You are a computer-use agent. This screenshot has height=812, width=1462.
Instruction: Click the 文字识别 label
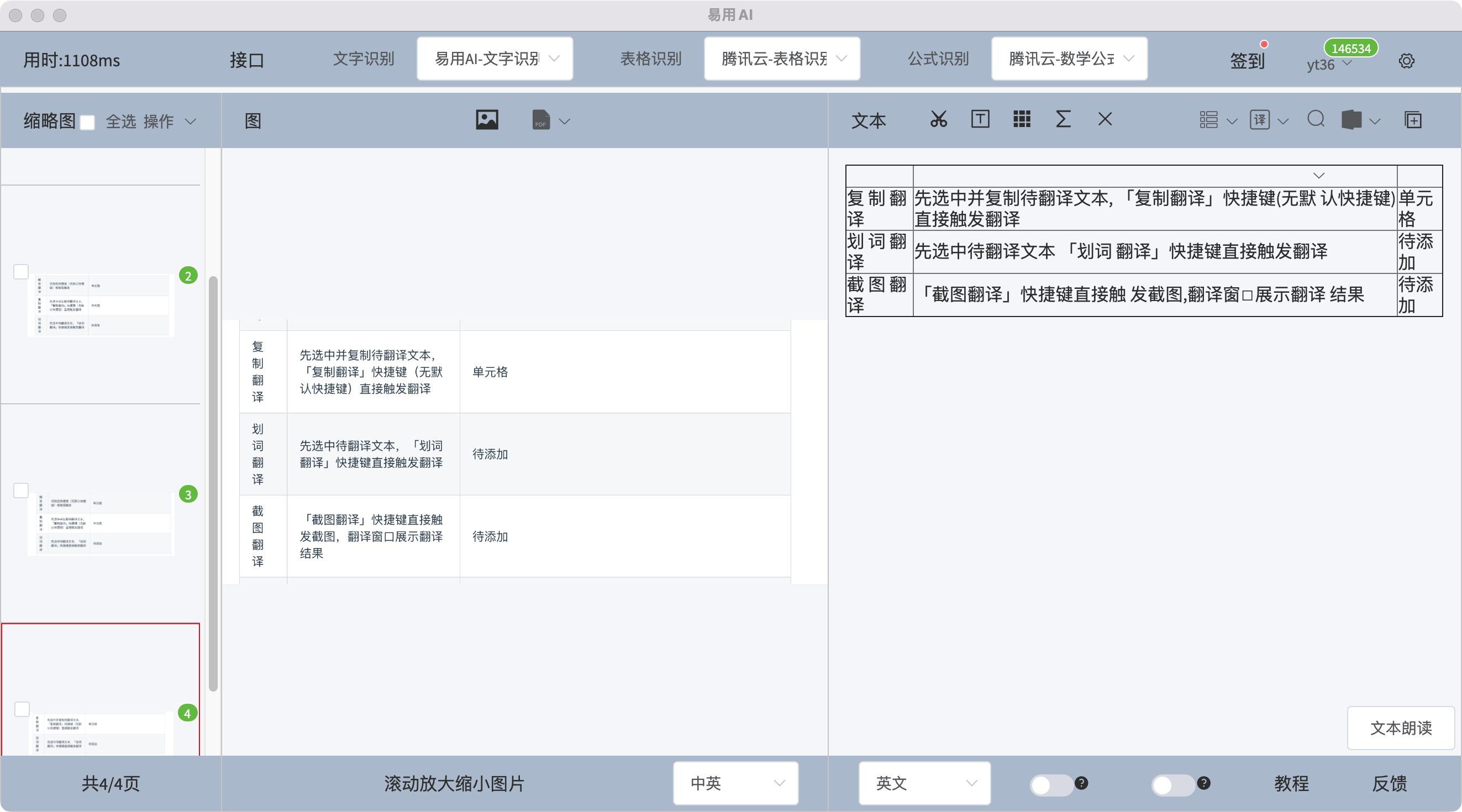[363, 59]
